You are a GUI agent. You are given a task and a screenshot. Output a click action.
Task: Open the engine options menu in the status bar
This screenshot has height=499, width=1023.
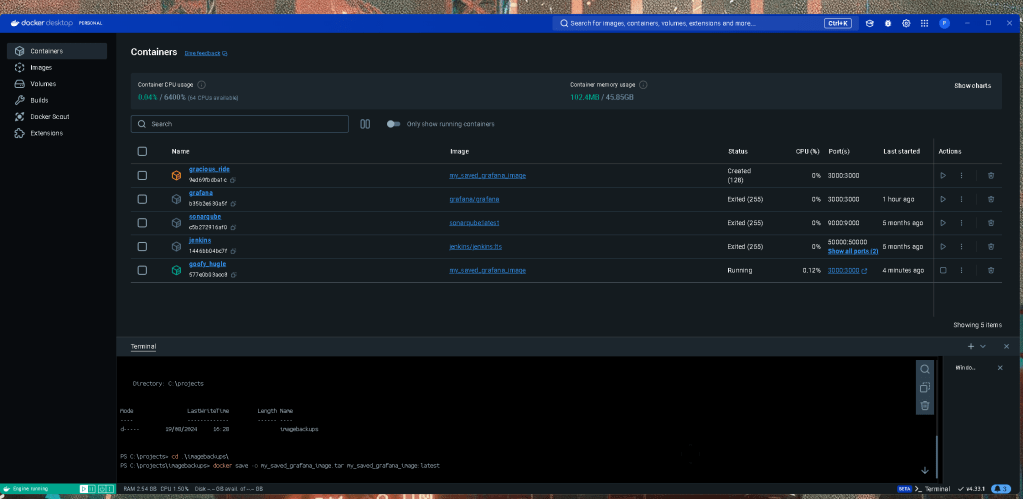coord(110,489)
